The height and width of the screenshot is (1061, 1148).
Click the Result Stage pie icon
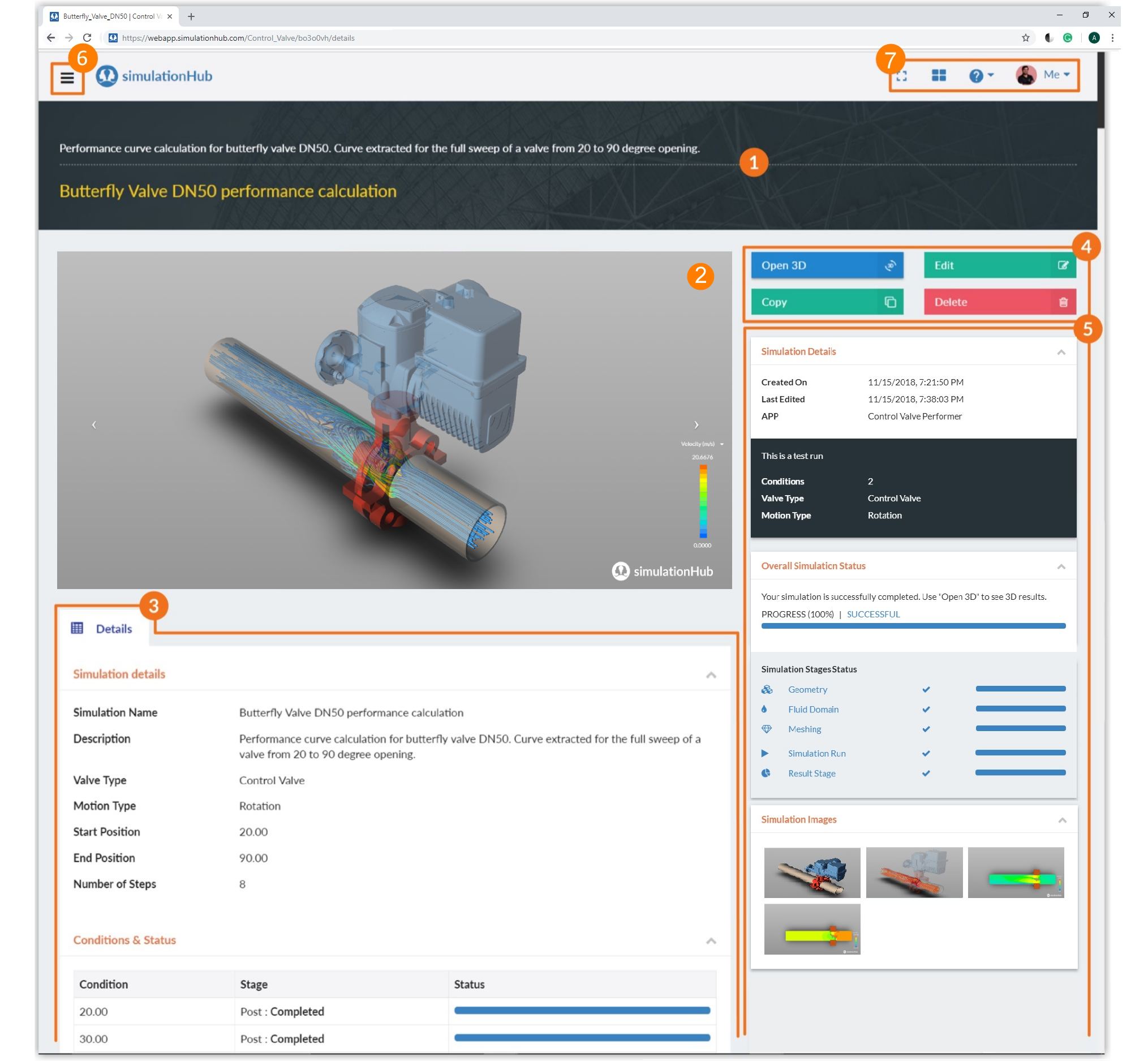(x=766, y=773)
